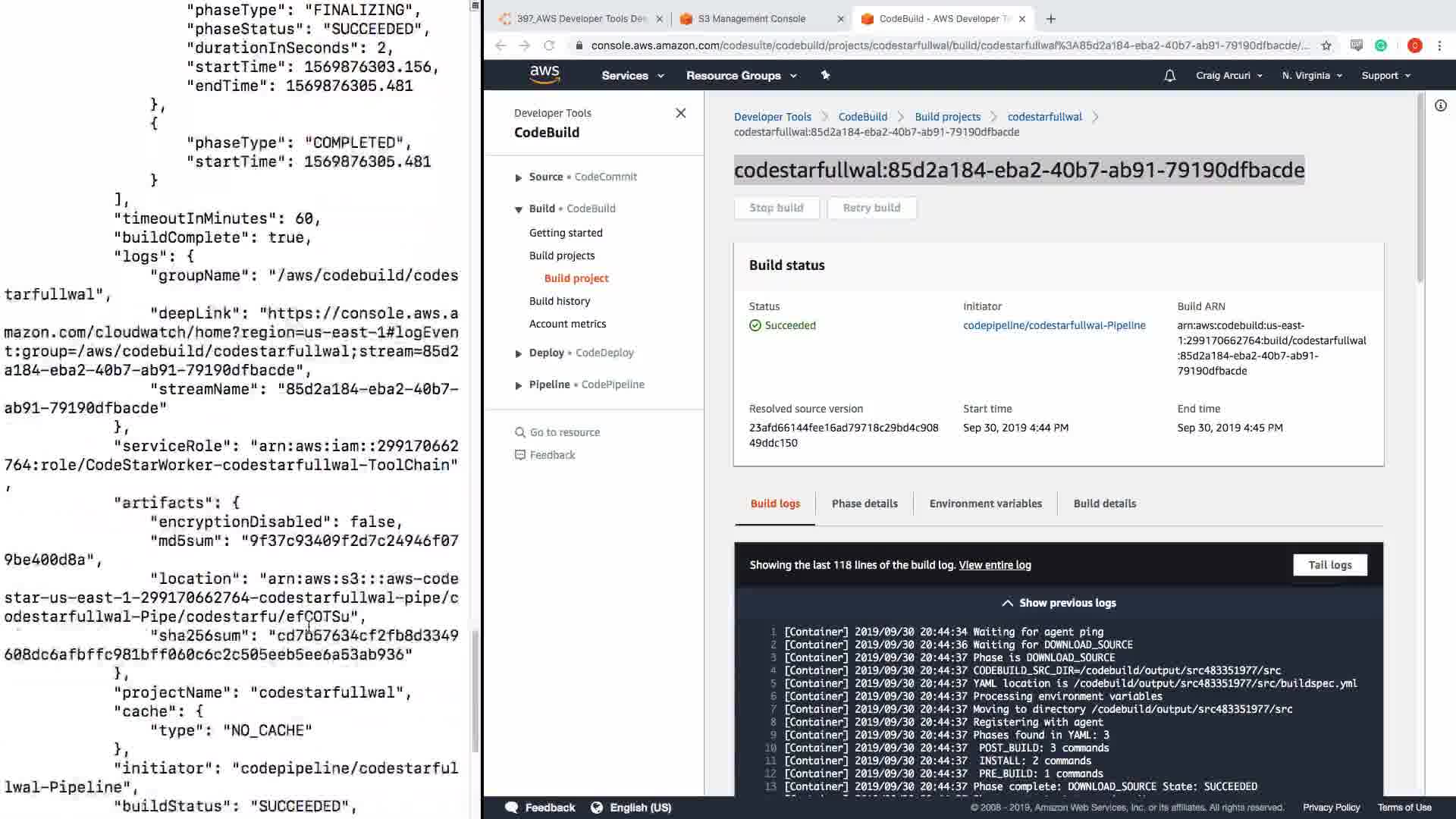Click the browser reload icon
The image size is (1456, 819).
point(549,45)
